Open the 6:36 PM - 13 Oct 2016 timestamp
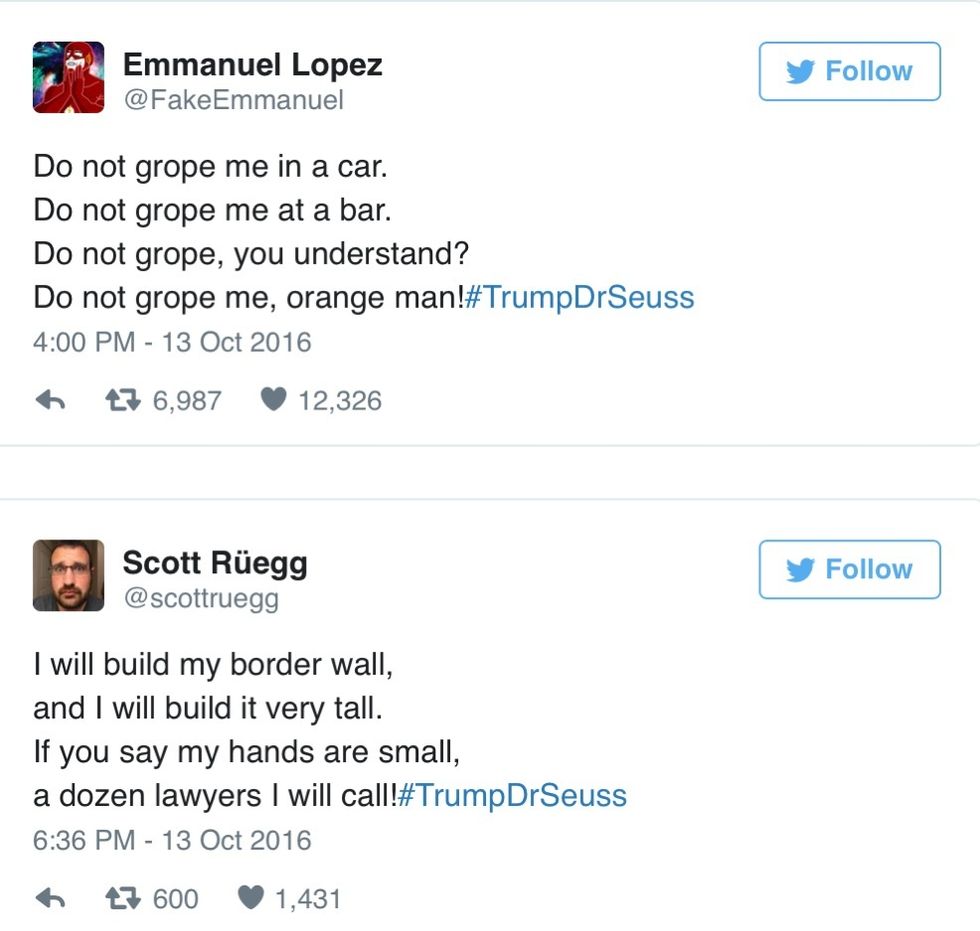Viewport: 980px width, 931px height. point(172,840)
